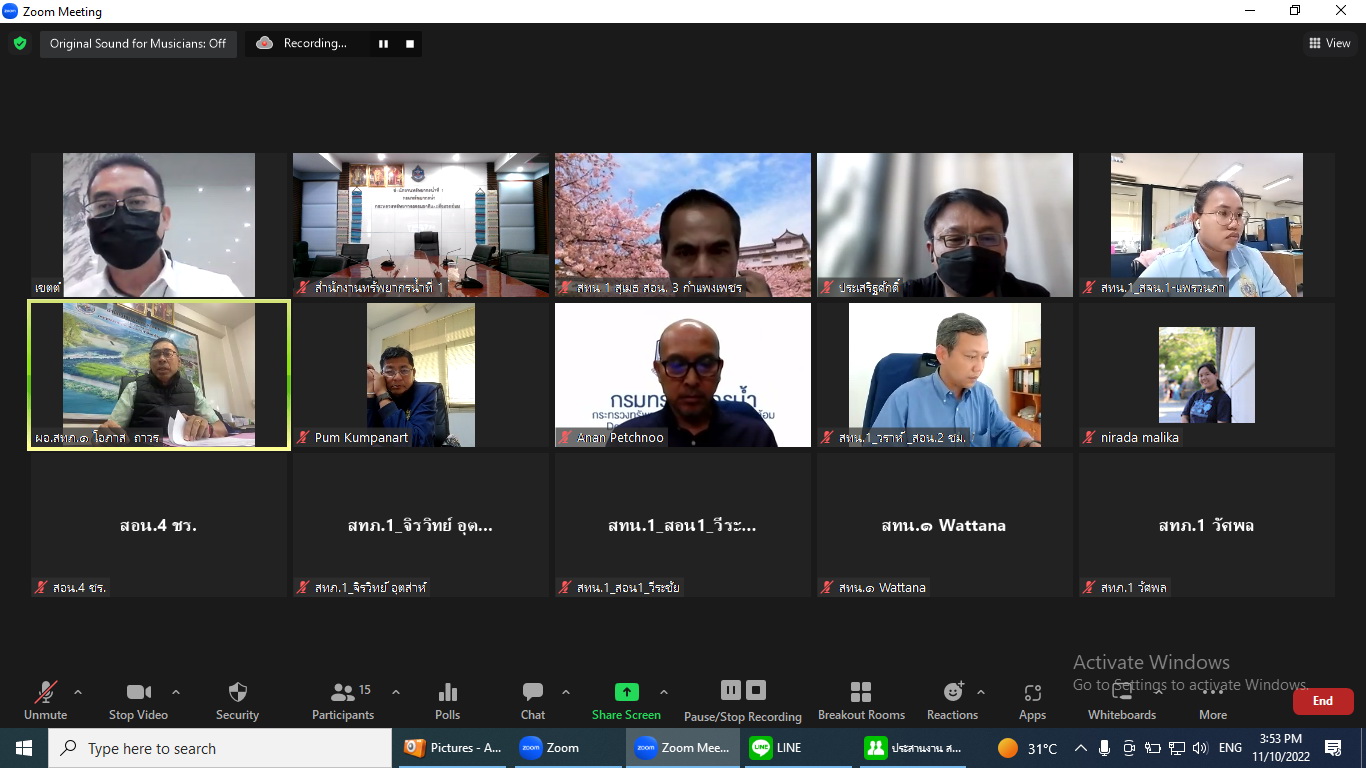
Task: Select the สทภ.1 วัฒพล participant tile
Action: [x=1207, y=525]
